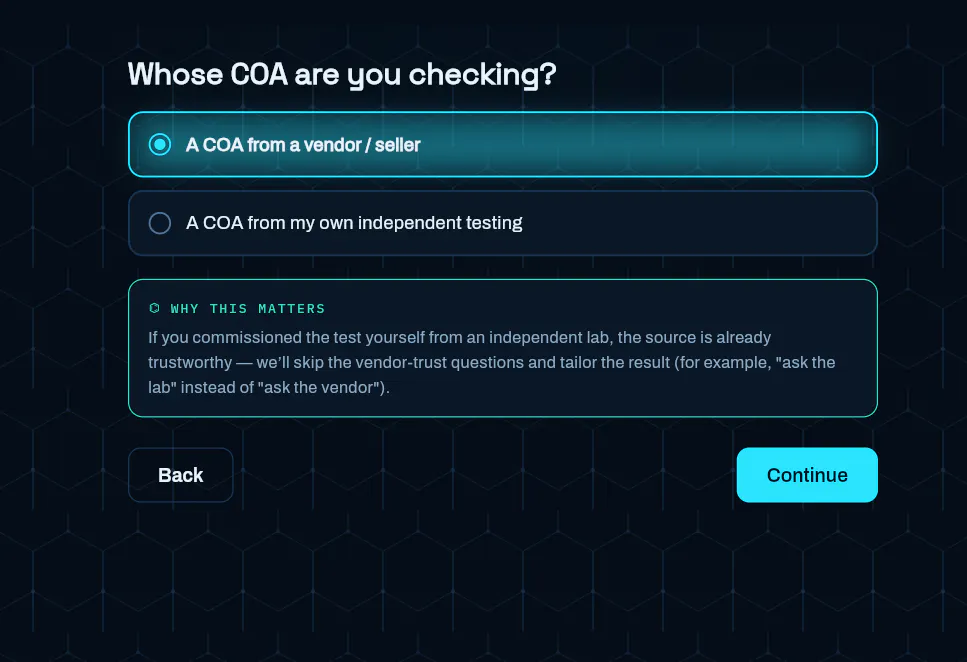Choose 'A COA from my own independent testing' label

click(354, 223)
